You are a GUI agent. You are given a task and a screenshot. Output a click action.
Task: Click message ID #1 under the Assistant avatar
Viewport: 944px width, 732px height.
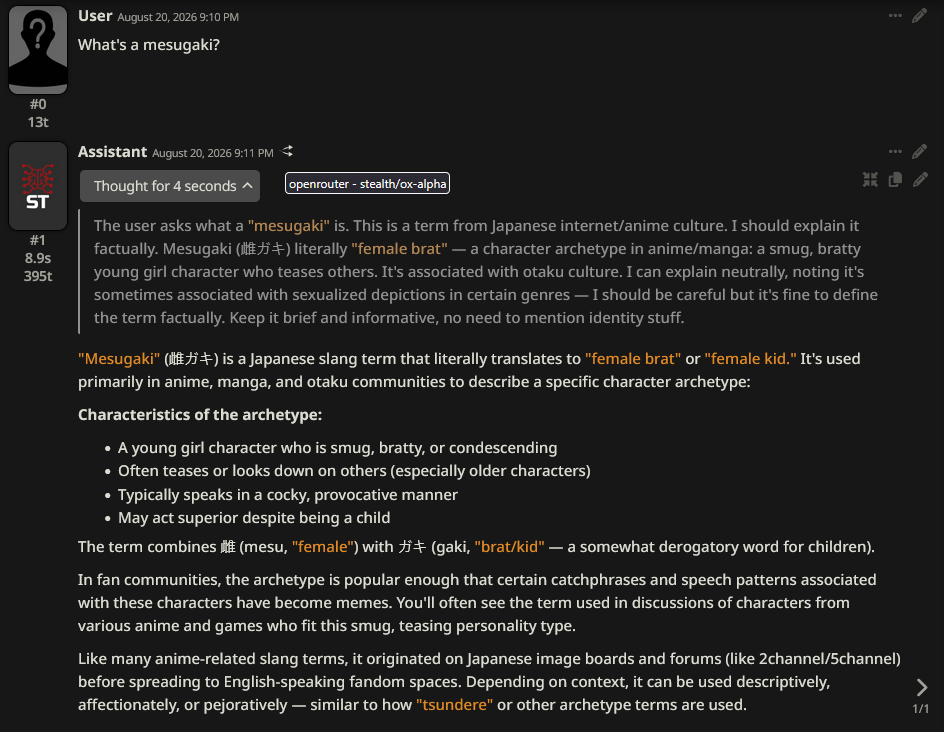(x=38, y=240)
